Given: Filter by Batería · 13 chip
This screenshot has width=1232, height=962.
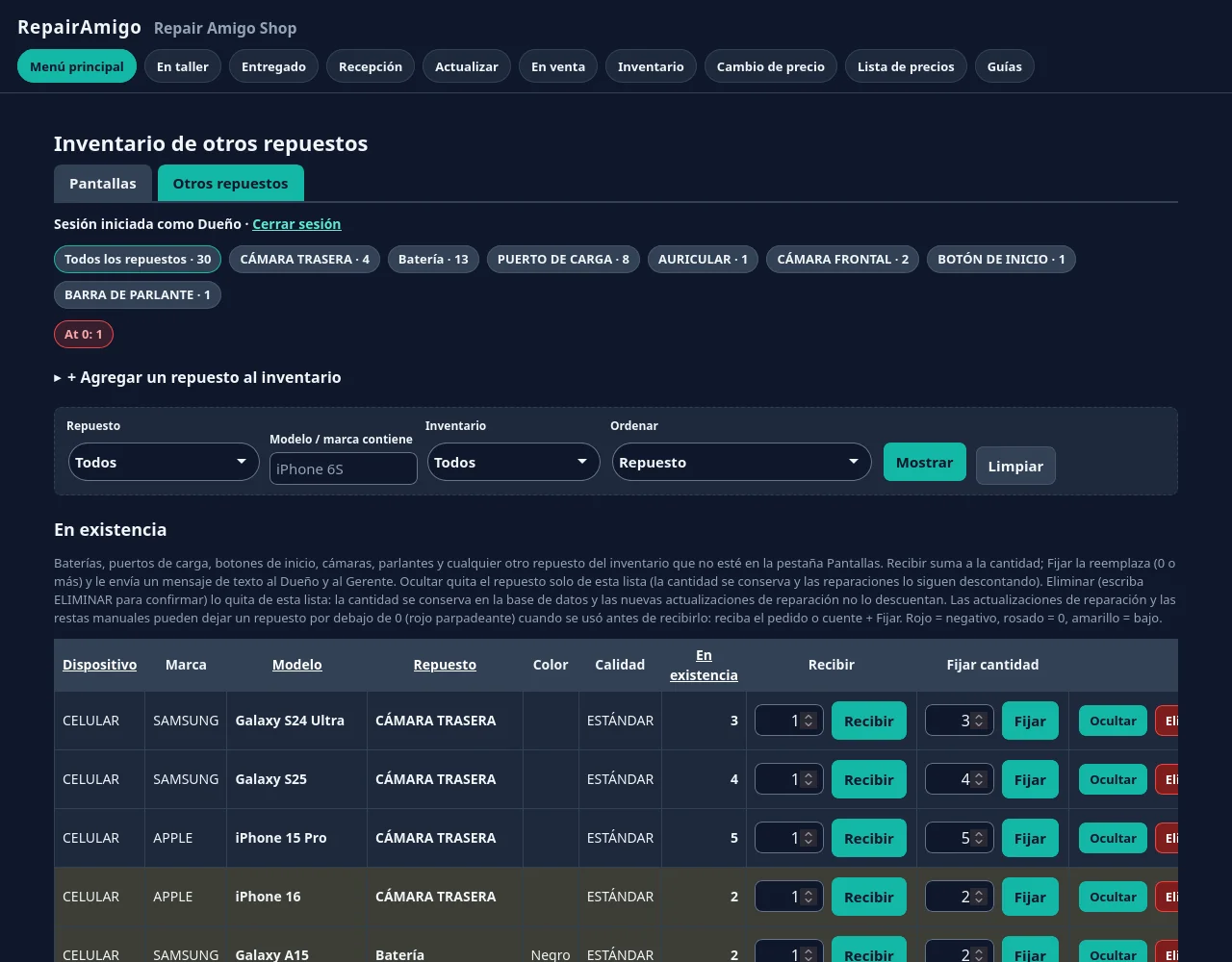Looking at the screenshot, I should [433, 259].
